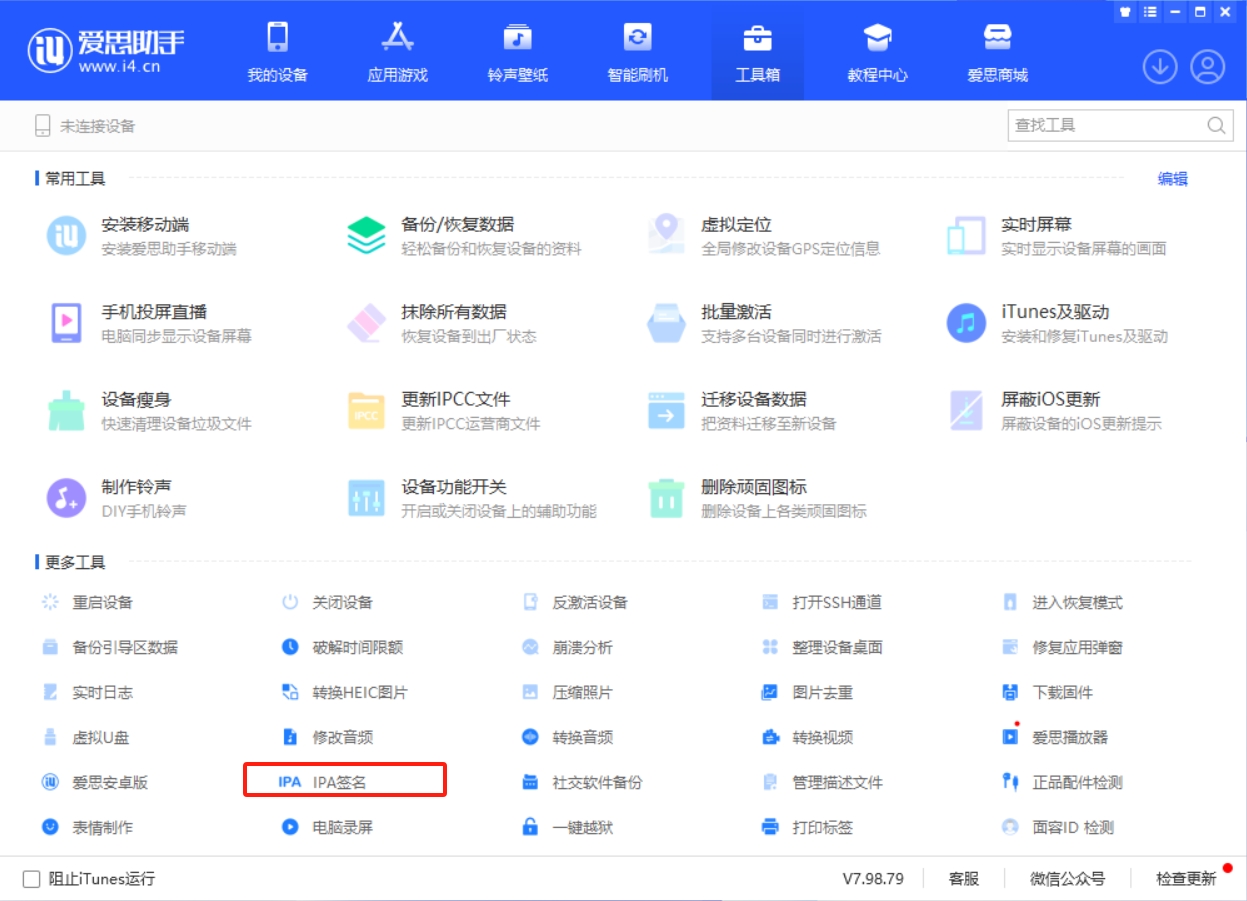
Task: Open 下载固件 tool
Action: (x=1048, y=693)
